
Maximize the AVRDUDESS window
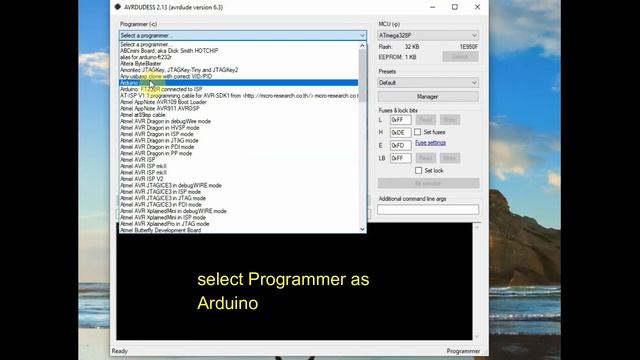455,7
